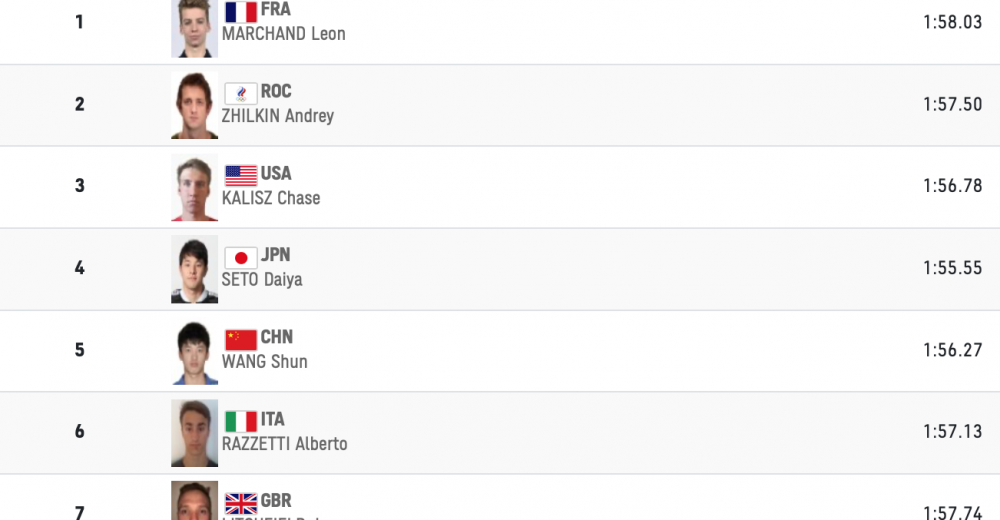
Task: Click Wang Shun's headshot photo
Action: click(x=194, y=352)
